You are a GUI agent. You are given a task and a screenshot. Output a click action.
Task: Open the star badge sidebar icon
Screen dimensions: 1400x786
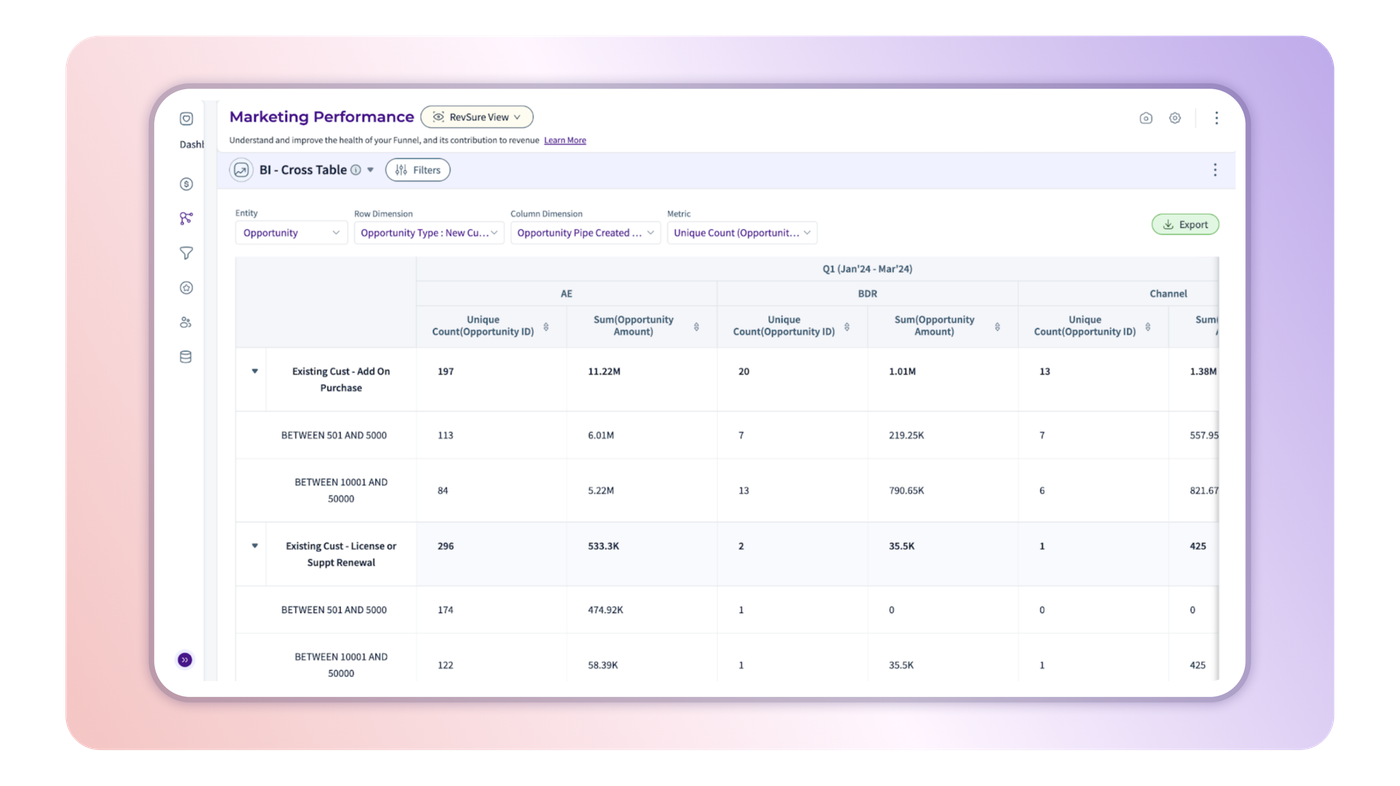click(186, 288)
